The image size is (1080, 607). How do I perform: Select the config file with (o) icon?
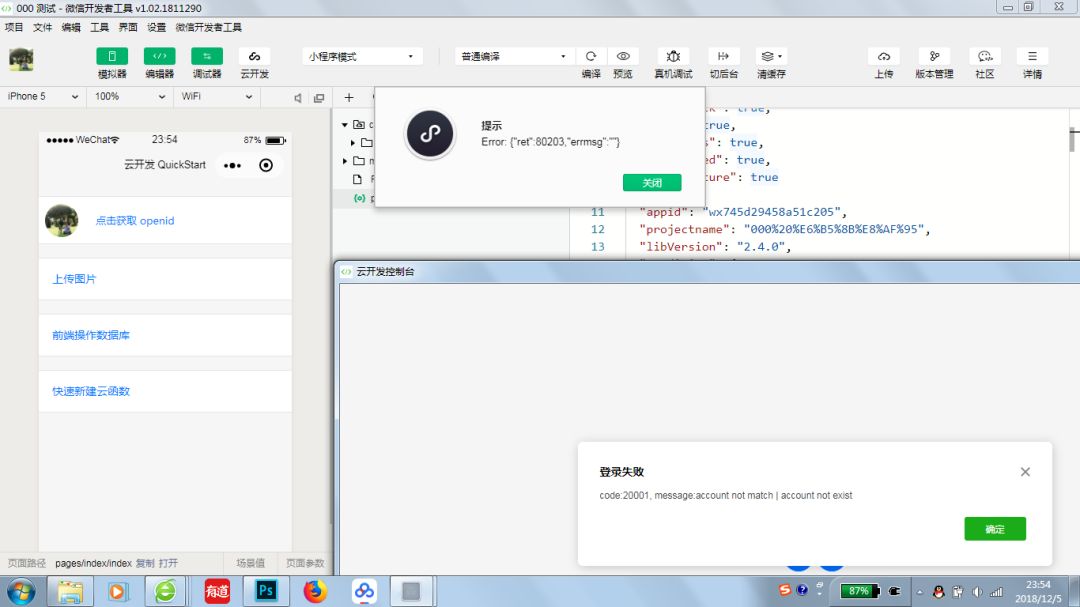coord(359,198)
